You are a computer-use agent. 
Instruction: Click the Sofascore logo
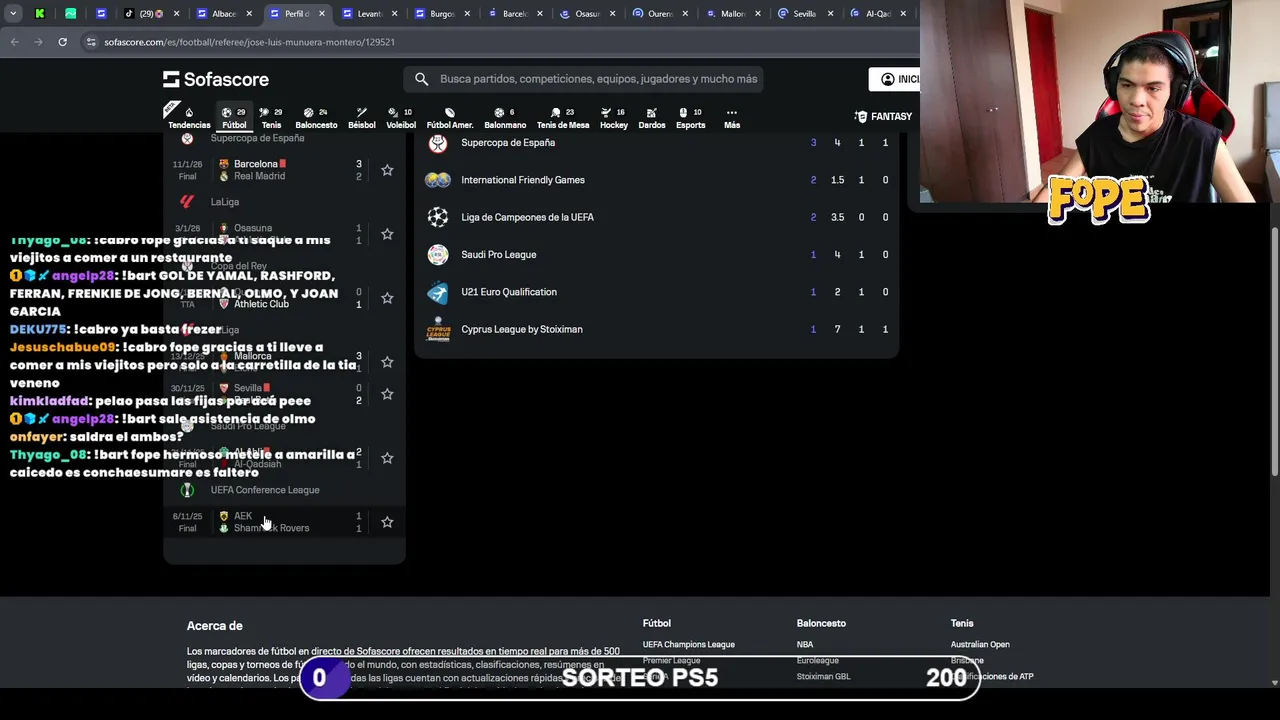pos(216,79)
